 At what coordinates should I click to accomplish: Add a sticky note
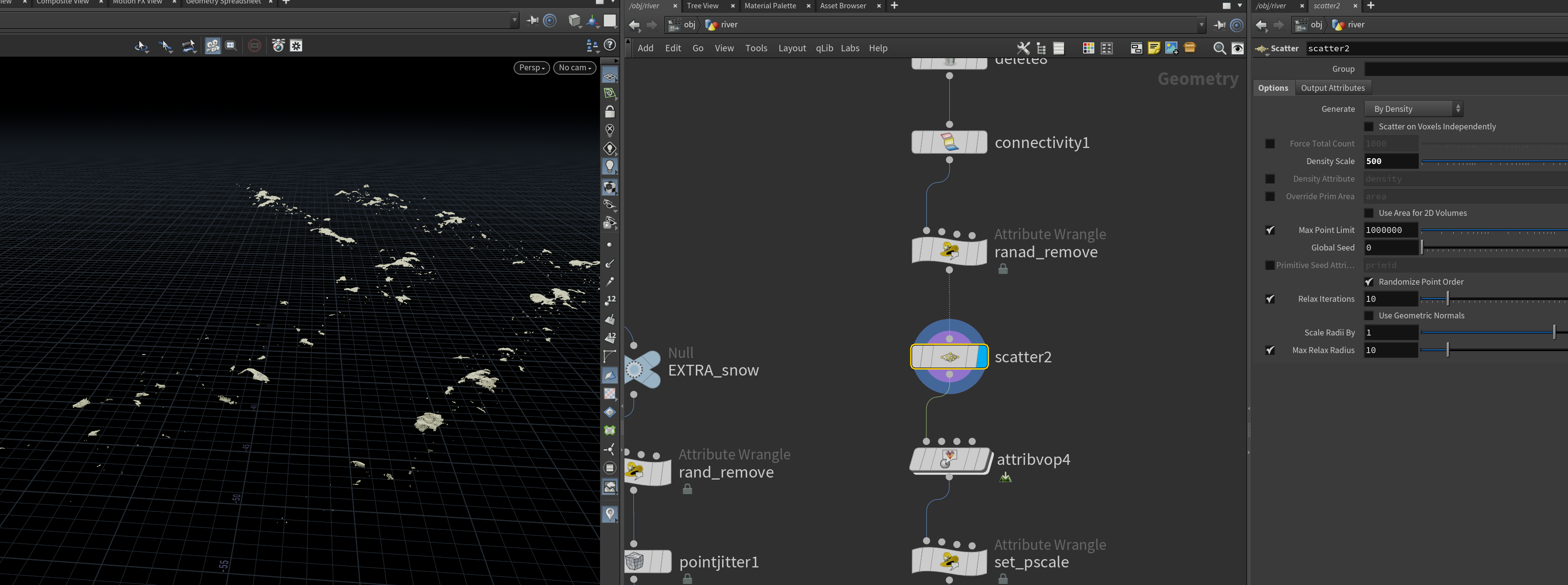[1154, 48]
